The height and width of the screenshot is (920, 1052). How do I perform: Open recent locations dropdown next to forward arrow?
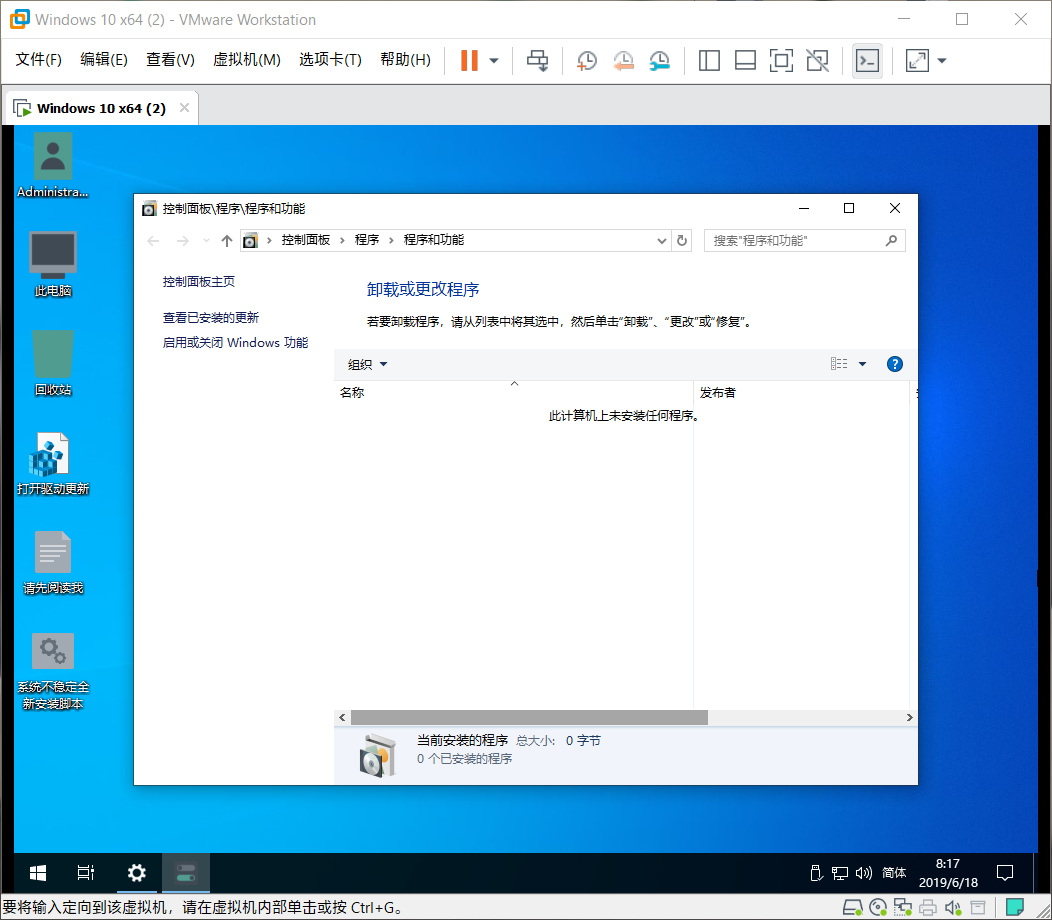(206, 240)
